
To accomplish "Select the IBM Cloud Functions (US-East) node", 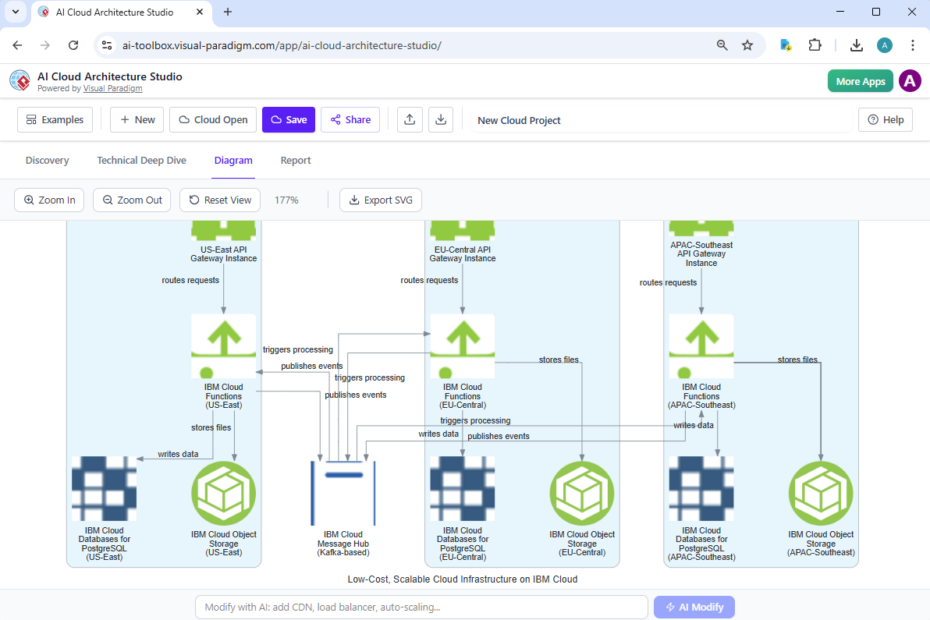I will click(223, 343).
